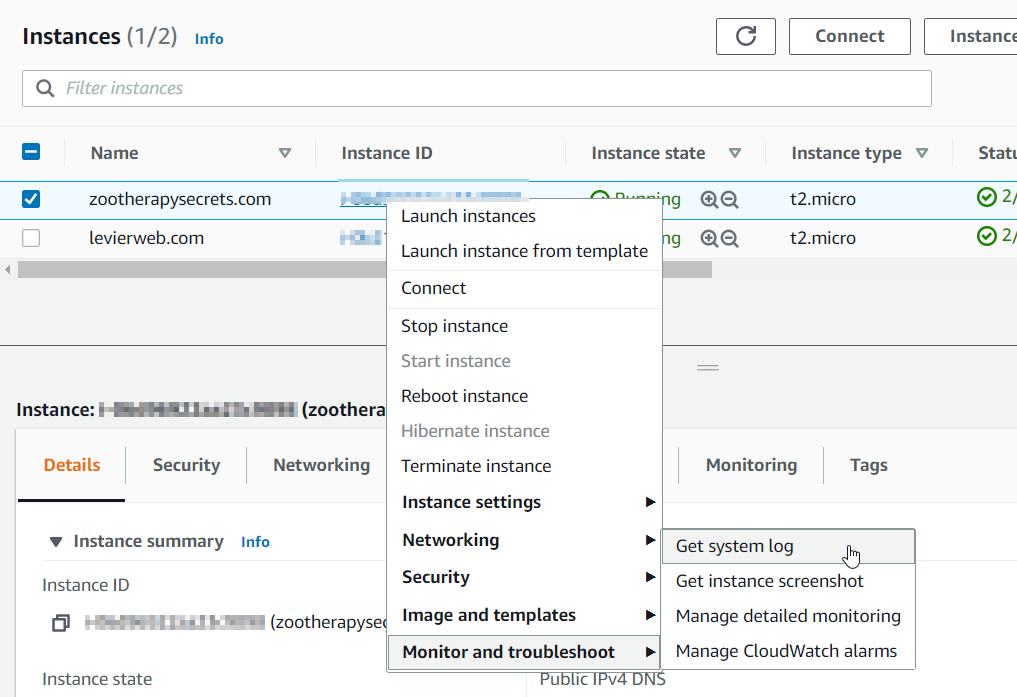Screen dimensions: 1017x697
Task: Click the left arrow of horizontal scrollbar
Action: pos(8,269)
